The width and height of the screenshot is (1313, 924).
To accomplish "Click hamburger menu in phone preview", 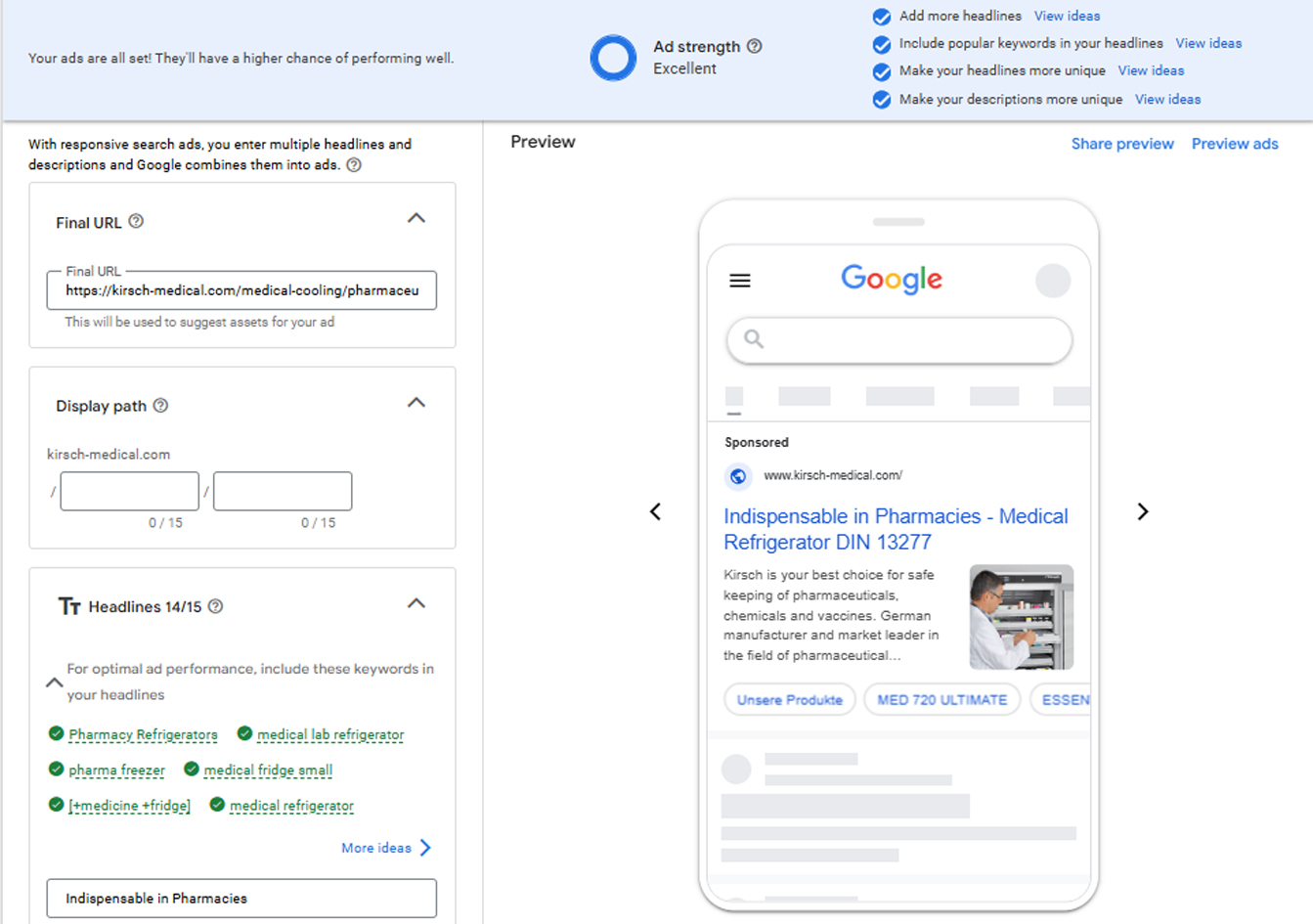I will (740, 281).
